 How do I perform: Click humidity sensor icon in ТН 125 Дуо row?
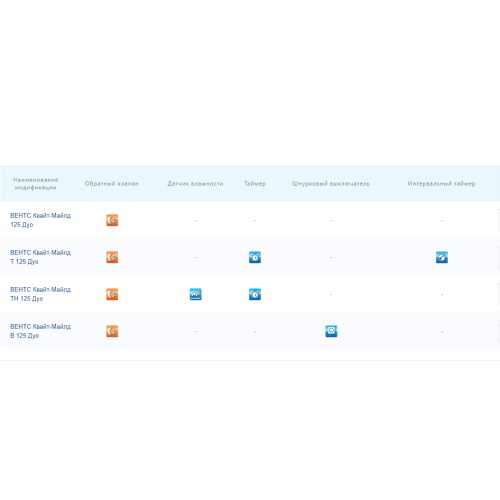(x=196, y=294)
